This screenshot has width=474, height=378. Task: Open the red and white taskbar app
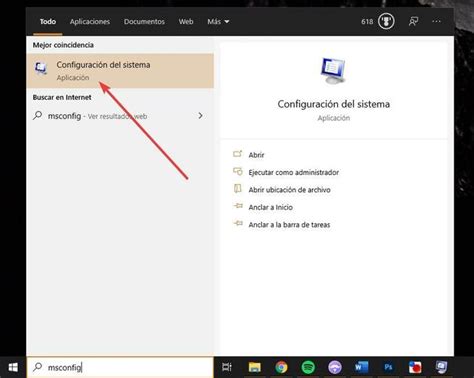coord(415,367)
